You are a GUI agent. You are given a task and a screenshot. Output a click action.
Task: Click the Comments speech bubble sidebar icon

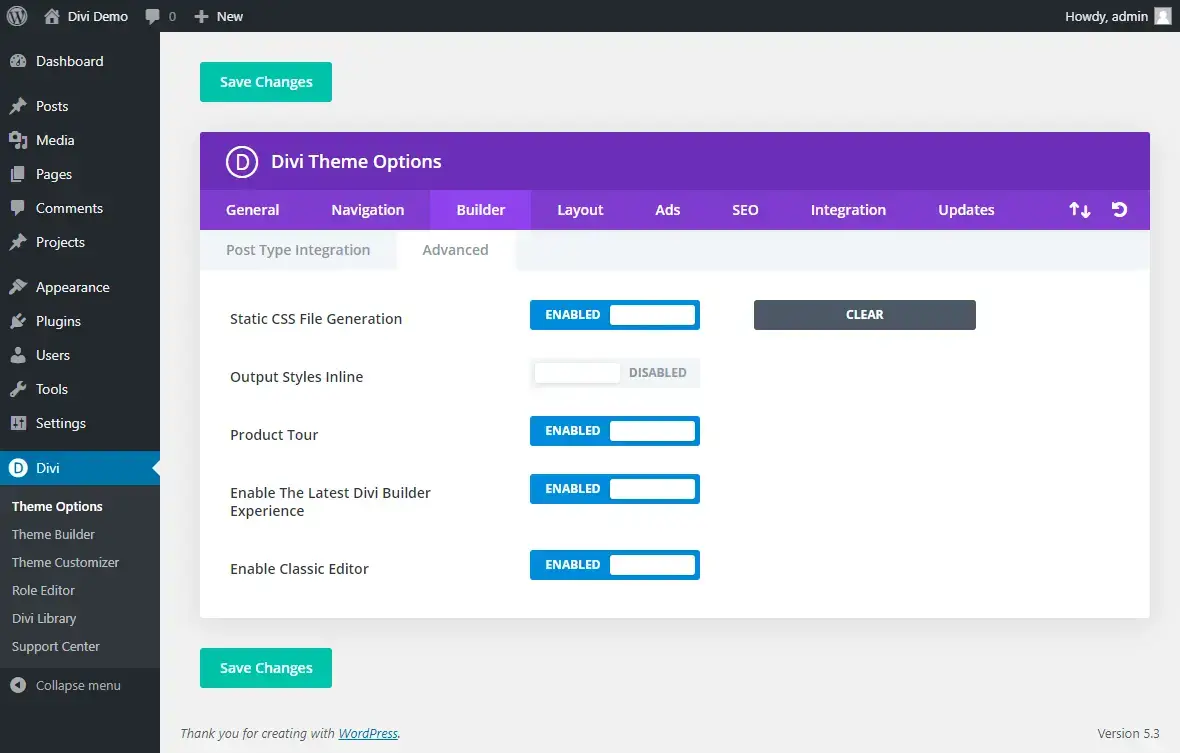coord(18,208)
